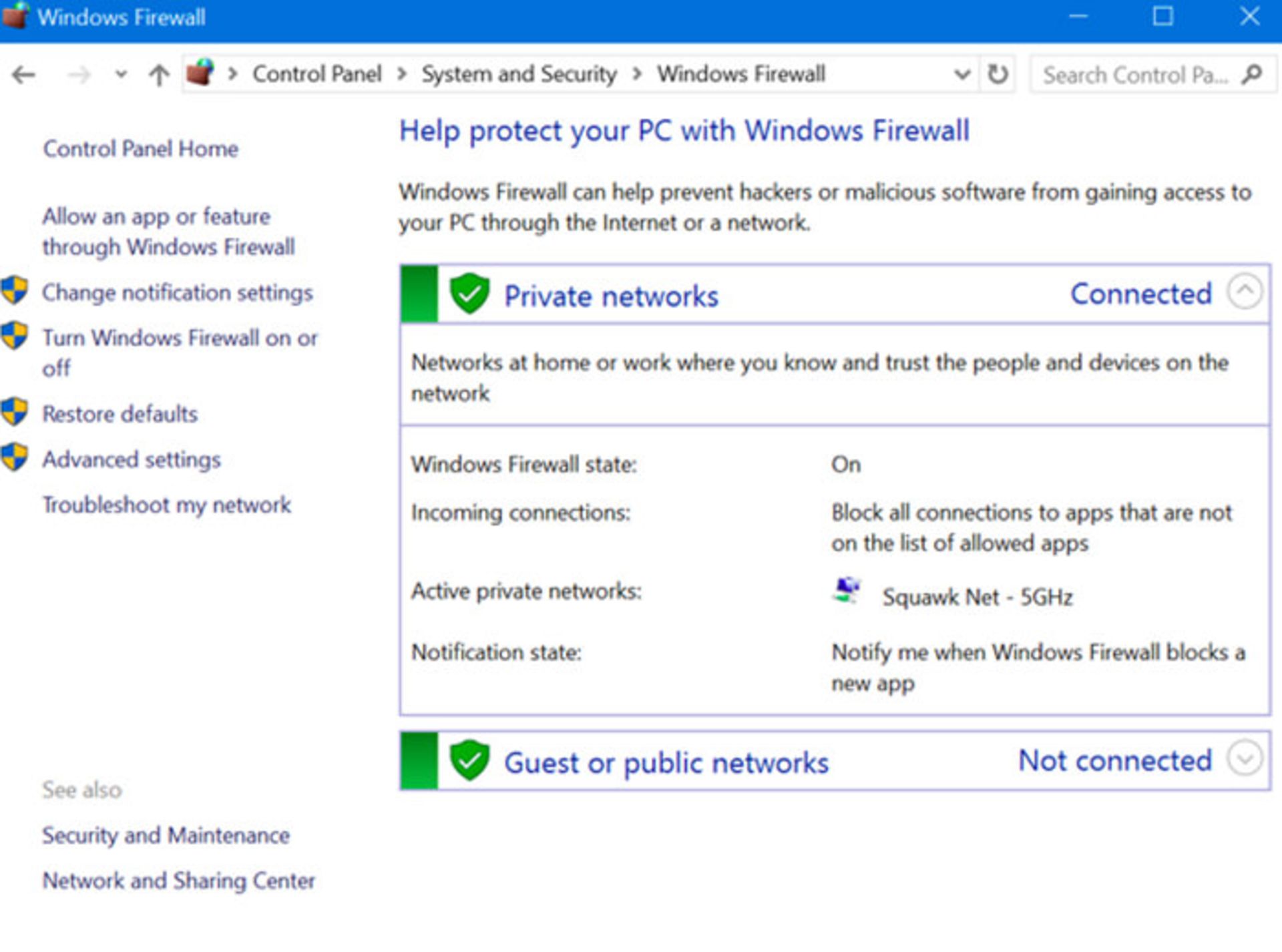The height and width of the screenshot is (952, 1282).
Task: Open Change notification settings link
Action: 177,292
